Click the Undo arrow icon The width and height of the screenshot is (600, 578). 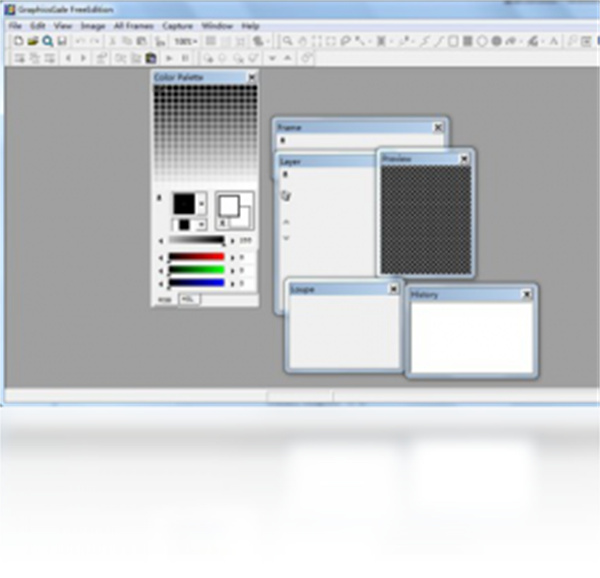coord(80,41)
